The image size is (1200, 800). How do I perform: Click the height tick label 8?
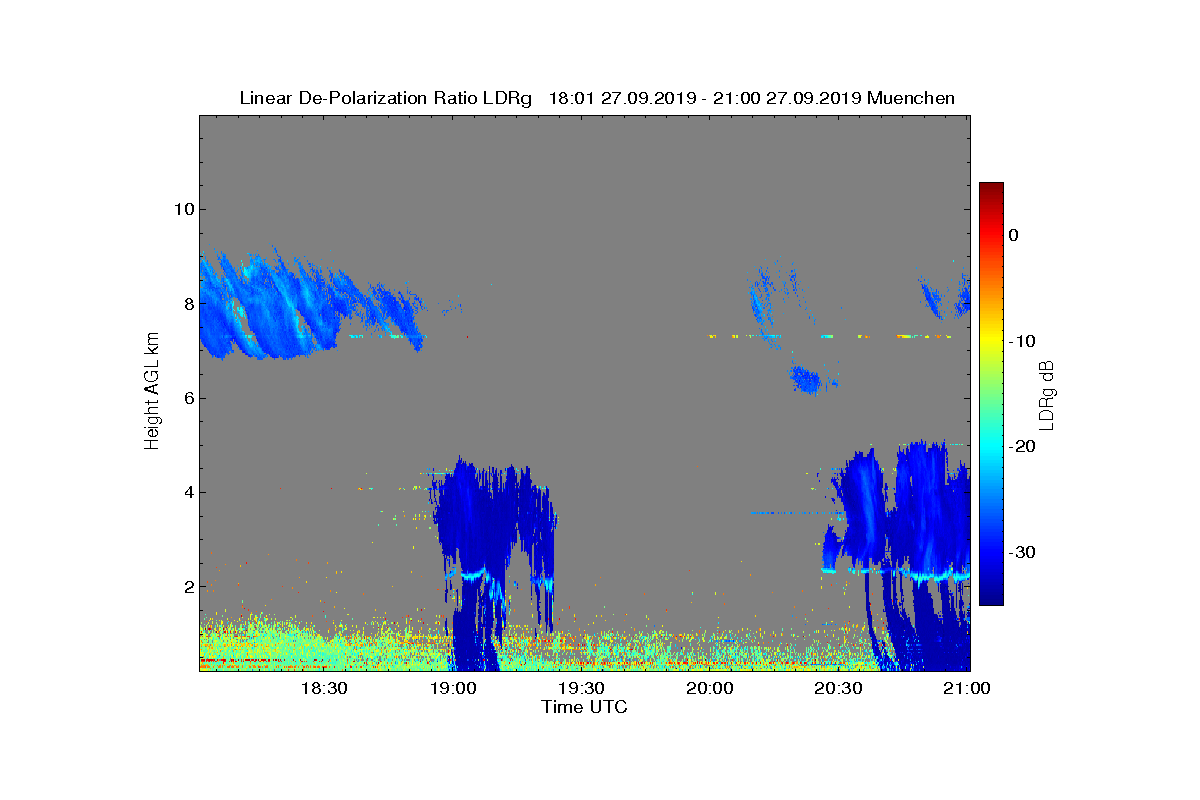(188, 303)
